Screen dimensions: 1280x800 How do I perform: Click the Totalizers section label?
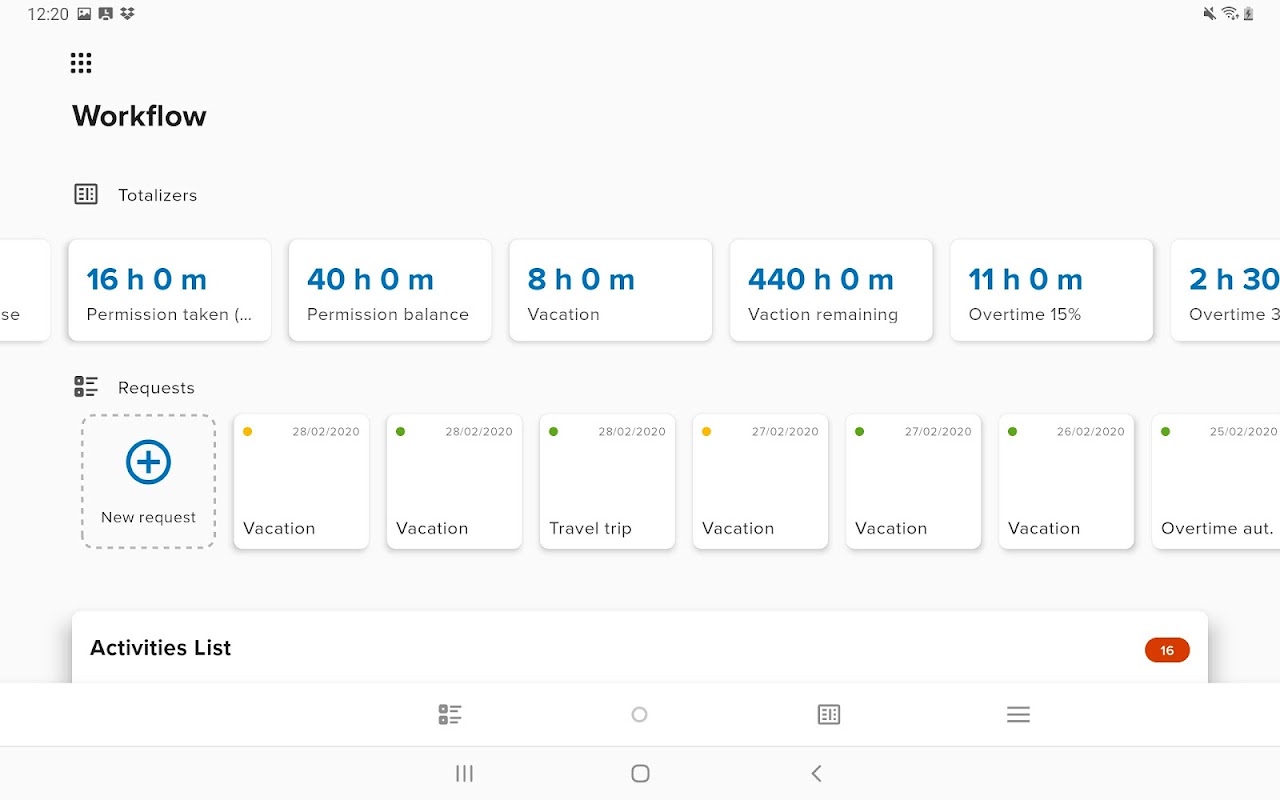[157, 195]
